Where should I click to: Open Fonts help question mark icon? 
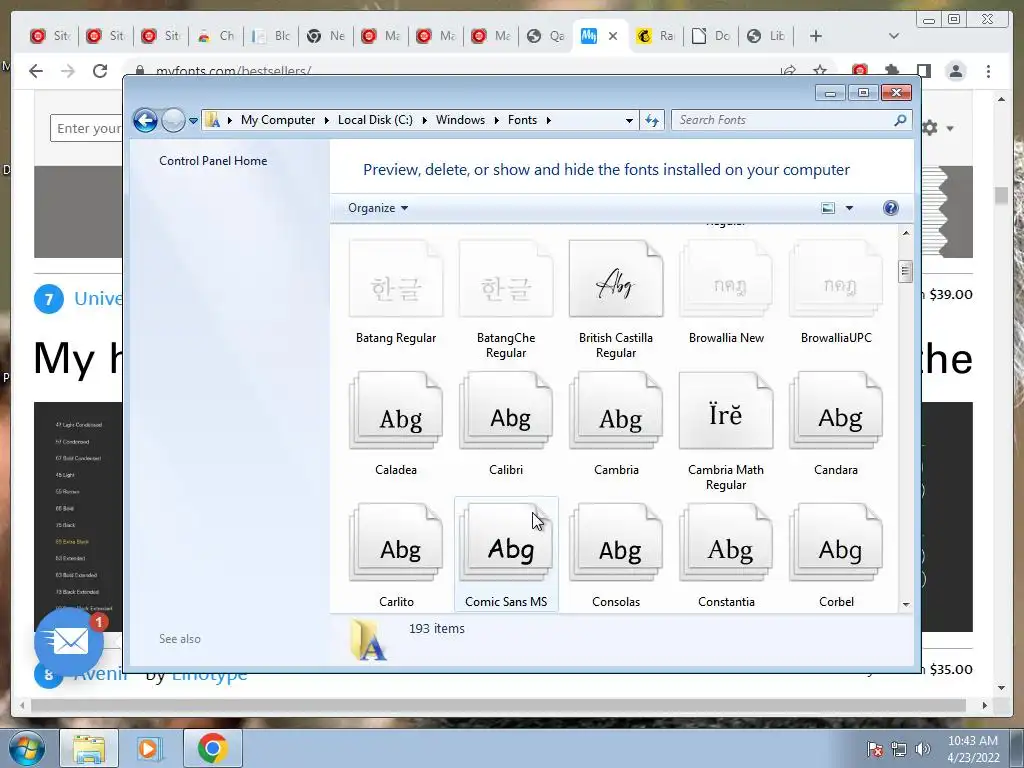[891, 208]
